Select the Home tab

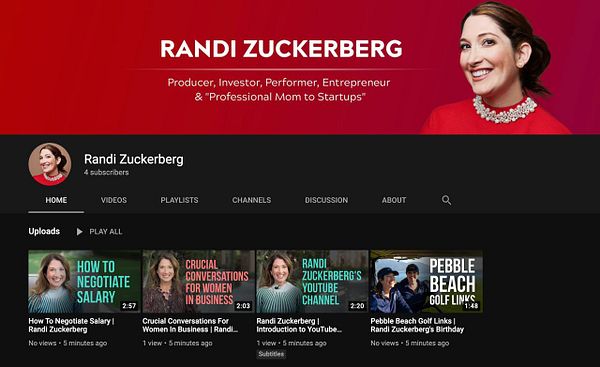(x=56, y=200)
